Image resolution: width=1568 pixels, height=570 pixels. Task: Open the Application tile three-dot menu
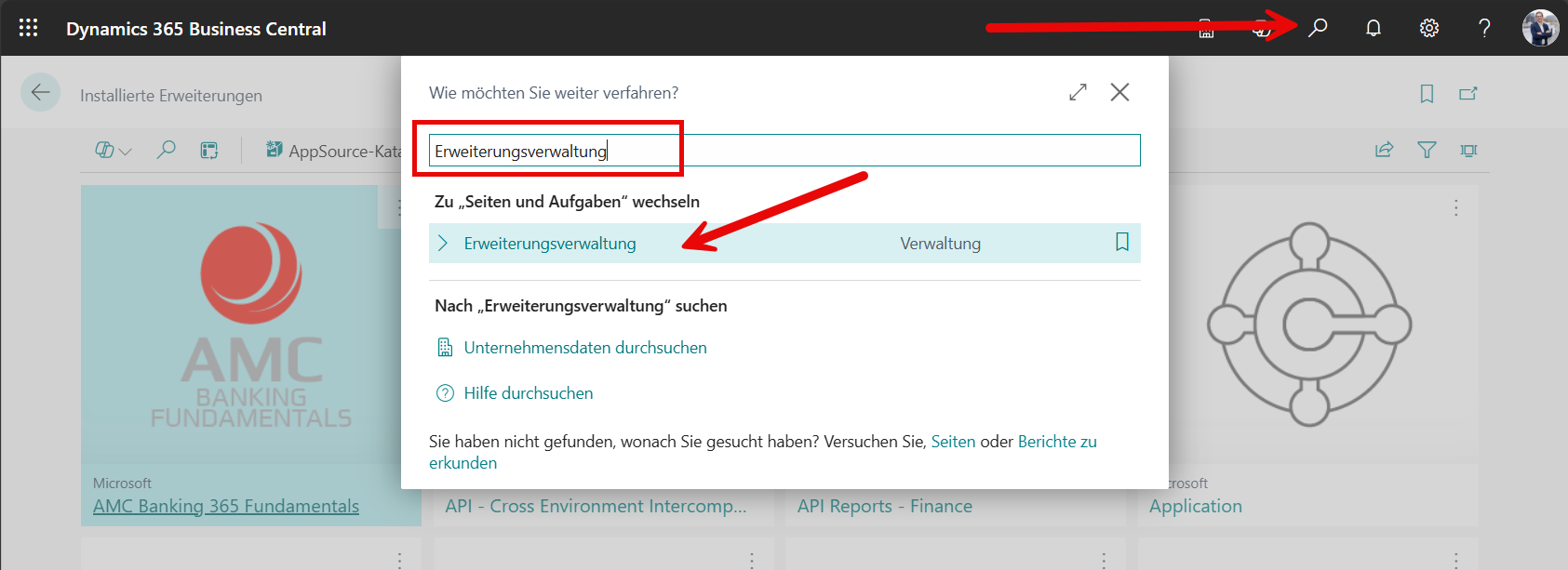click(x=1456, y=208)
